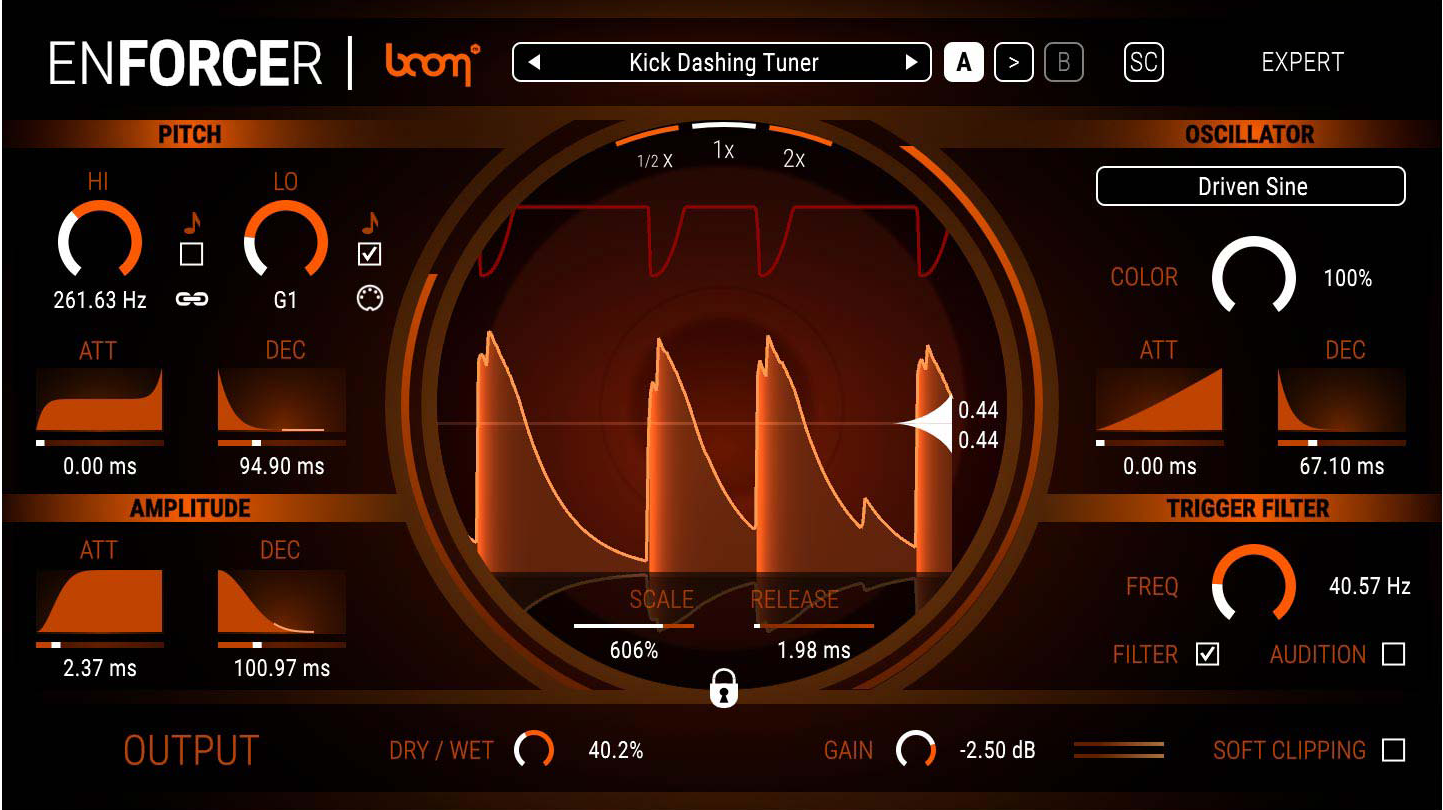Open the Kick Dashing Tuner preset list
Image resolution: width=1443 pixels, height=810 pixels.
pos(723,63)
